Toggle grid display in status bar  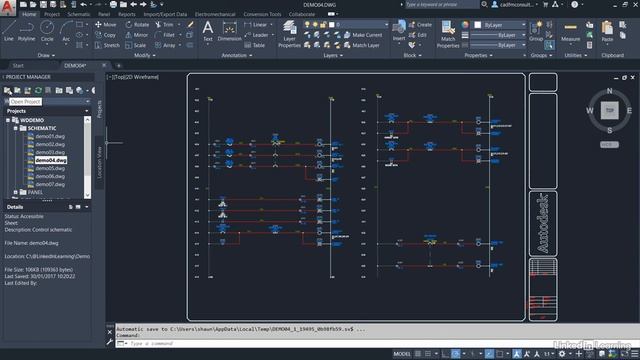pos(418,354)
